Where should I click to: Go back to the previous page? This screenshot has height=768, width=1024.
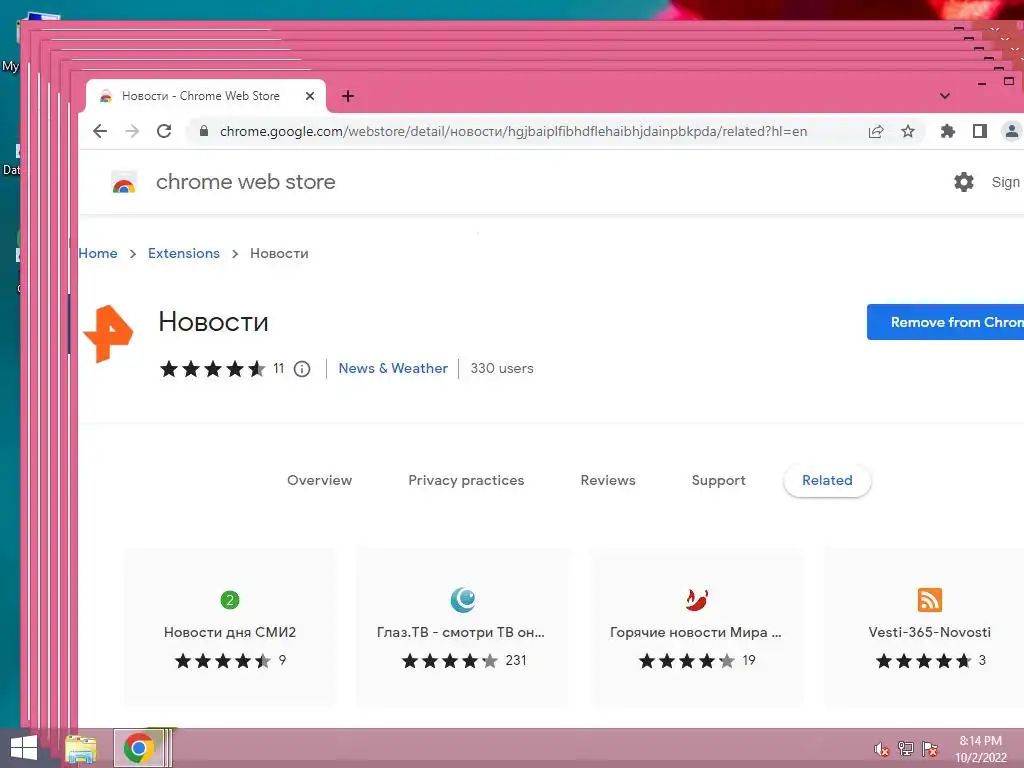pos(100,131)
